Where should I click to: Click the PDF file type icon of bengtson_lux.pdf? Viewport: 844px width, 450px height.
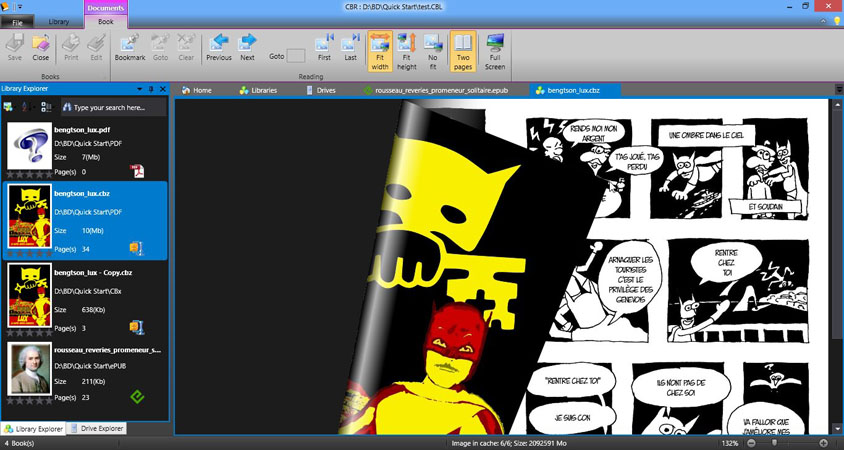137,171
